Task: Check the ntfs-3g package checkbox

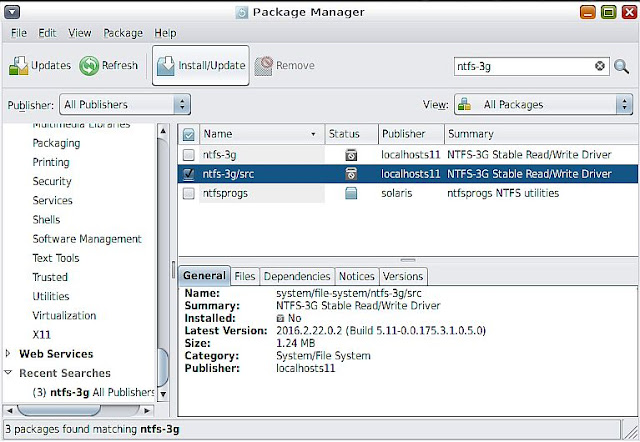Action: tap(189, 155)
